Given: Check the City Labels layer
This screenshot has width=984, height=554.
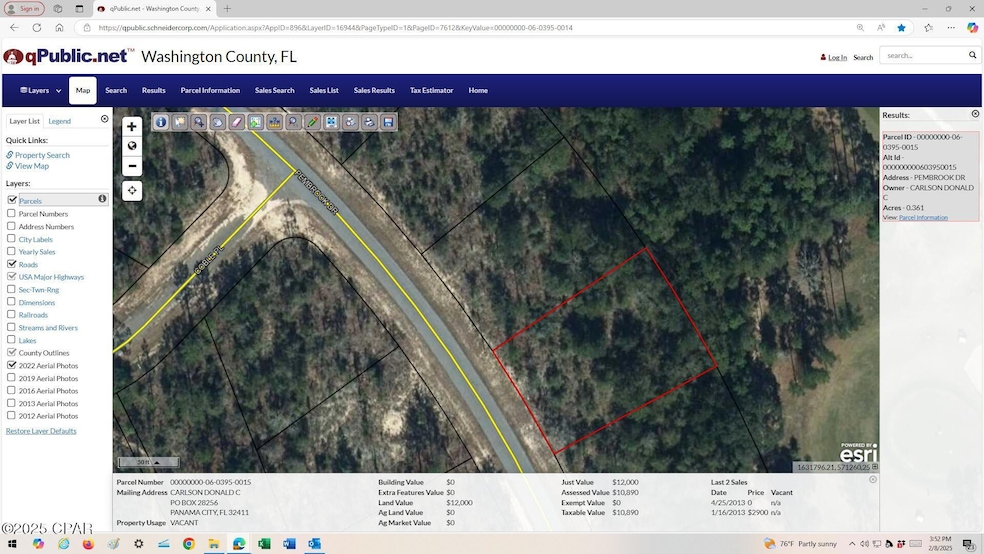Looking at the screenshot, I should [11, 238].
